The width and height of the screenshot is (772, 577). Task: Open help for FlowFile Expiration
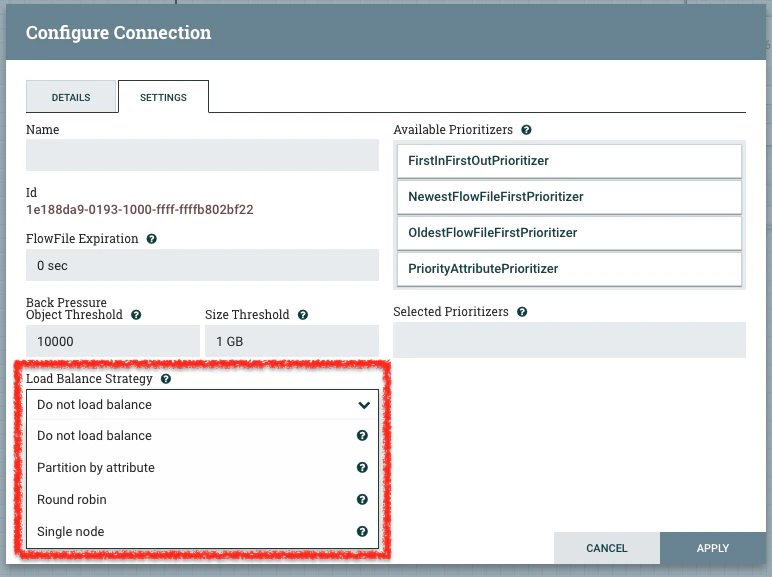152,239
